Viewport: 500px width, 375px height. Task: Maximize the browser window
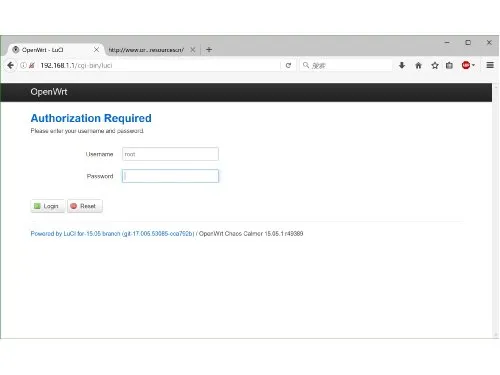click(x=468, y=43)
